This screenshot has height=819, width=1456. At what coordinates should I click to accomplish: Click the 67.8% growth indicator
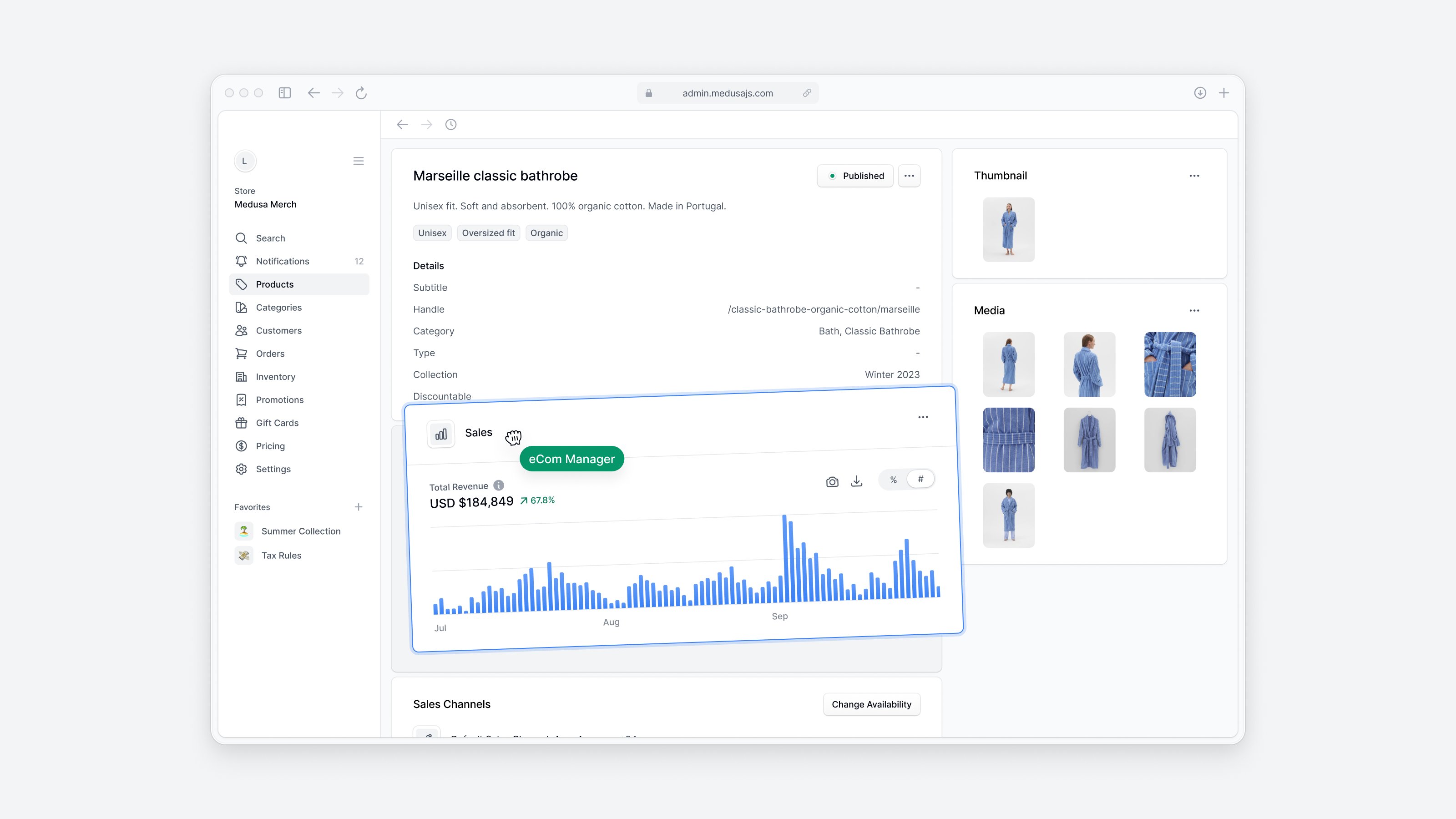(x=537, y=500)
